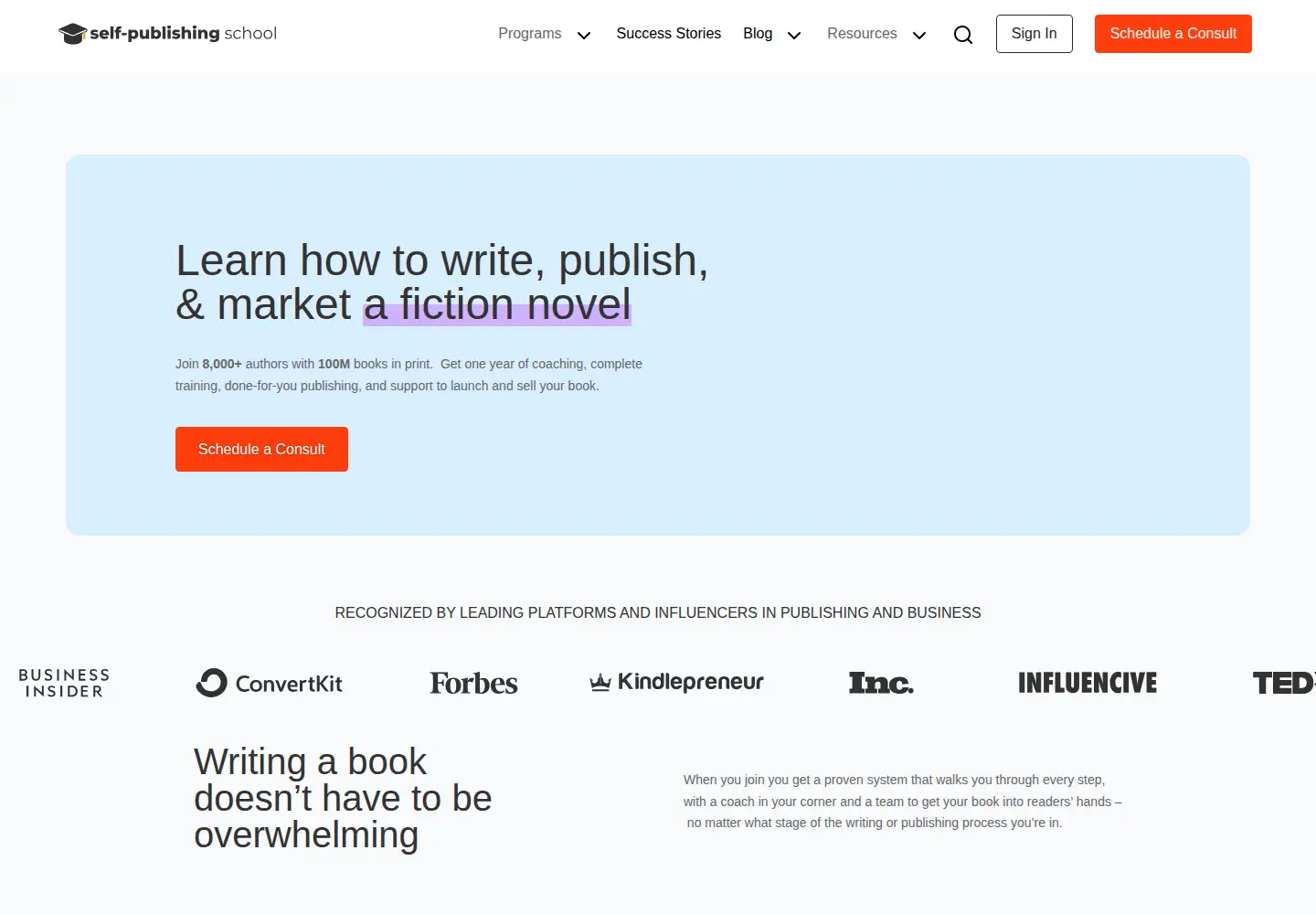The height and width of the screenshot is (914, 1316).
Task: Expand the Programs dropdown chevron
Action: pyautogui.click(x=584, y=36)
